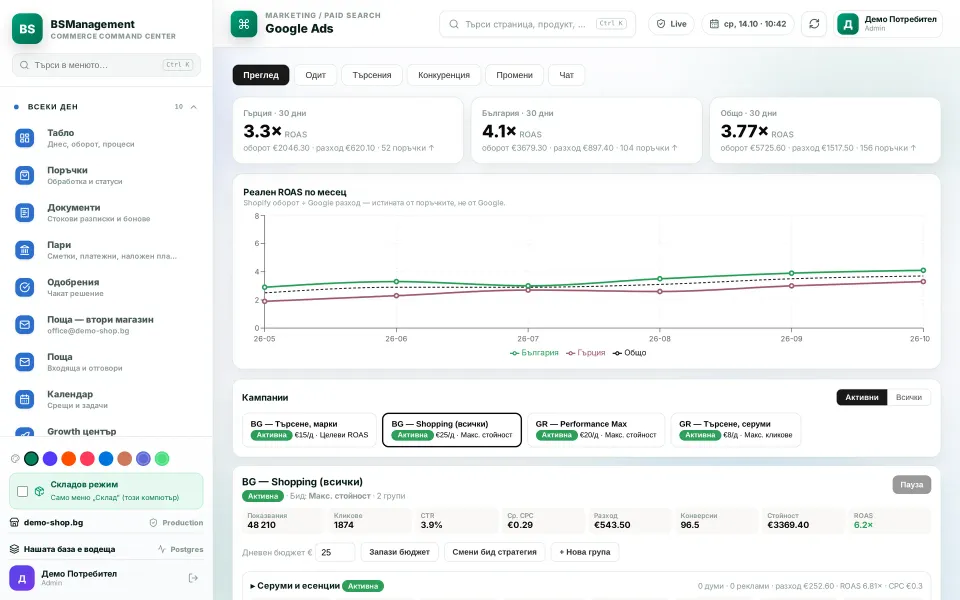Image resolution: width=960 pixels, height=600 pixels.
Task: Click Смени бид стратегия button
Action: coord(494,552)
